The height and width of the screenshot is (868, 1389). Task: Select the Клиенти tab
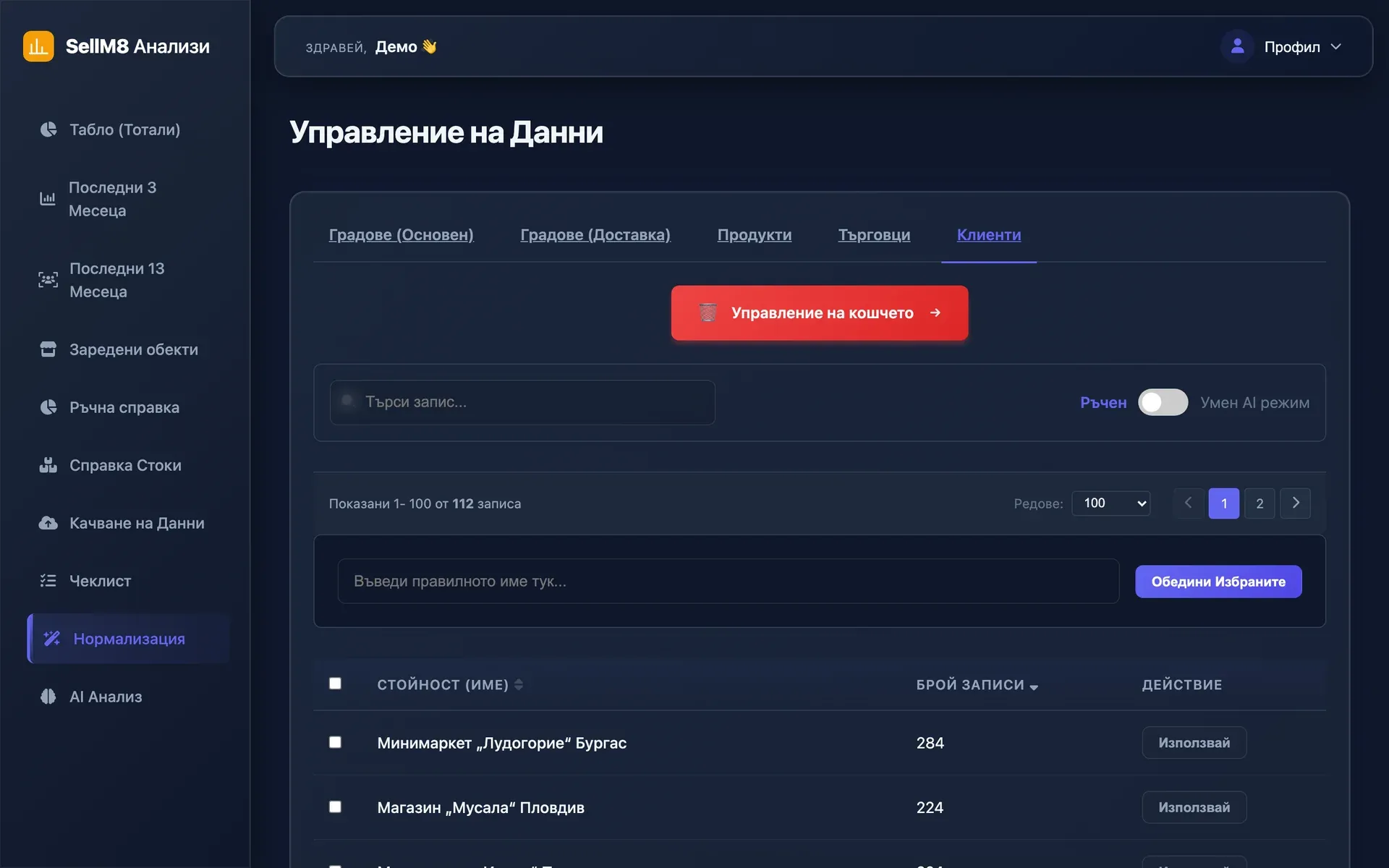point(989,235)
